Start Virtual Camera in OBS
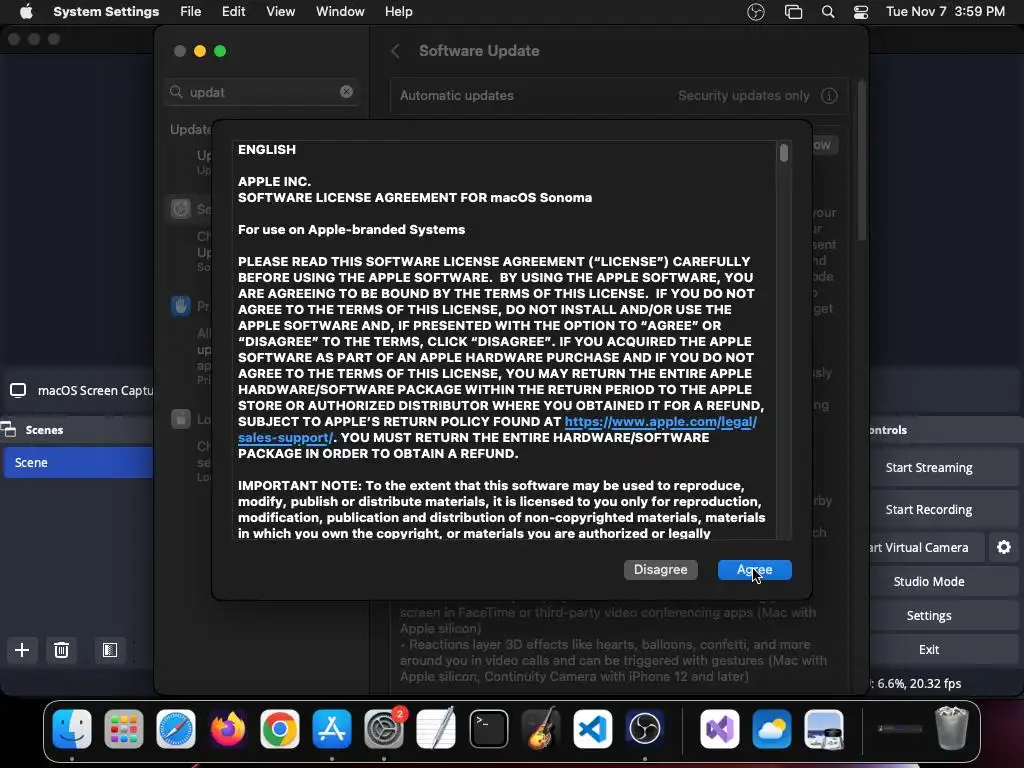Viewport: 1024px width, 768px height. tap(927, 547)
